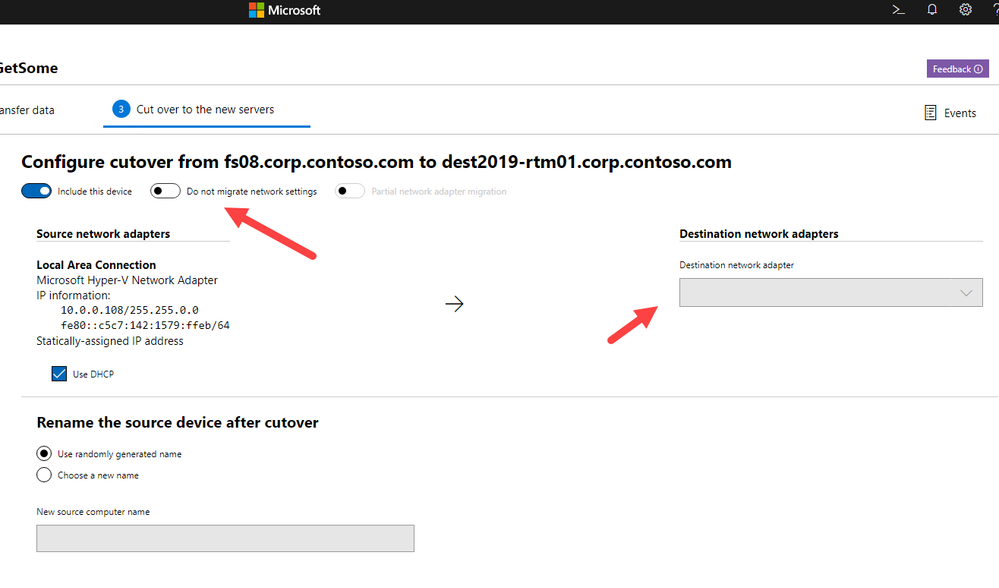Viewport: 999px width, 588px height.
Task: Click the Destination network adapters heading
Action: tap(759, 234)
